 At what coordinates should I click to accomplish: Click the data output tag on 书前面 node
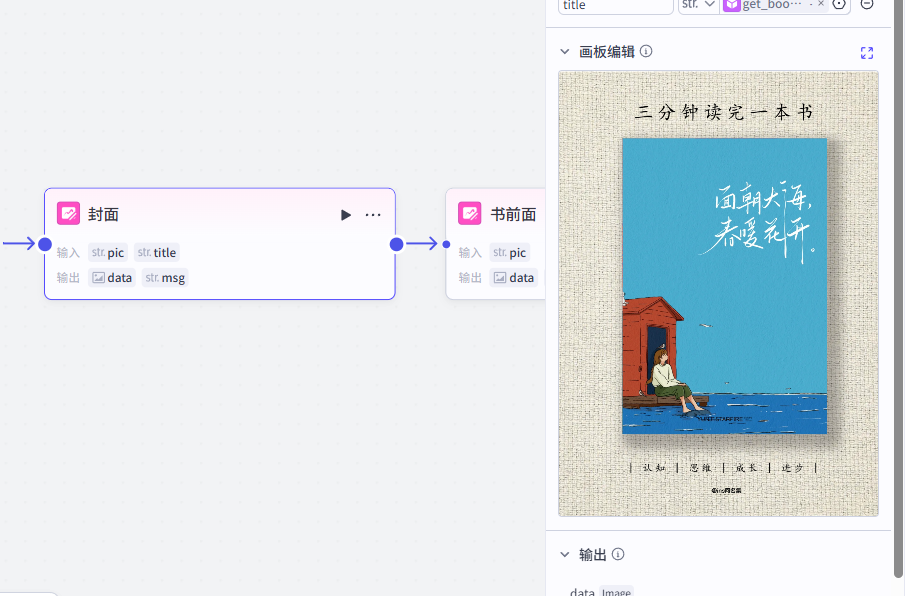tap(514, 278)
